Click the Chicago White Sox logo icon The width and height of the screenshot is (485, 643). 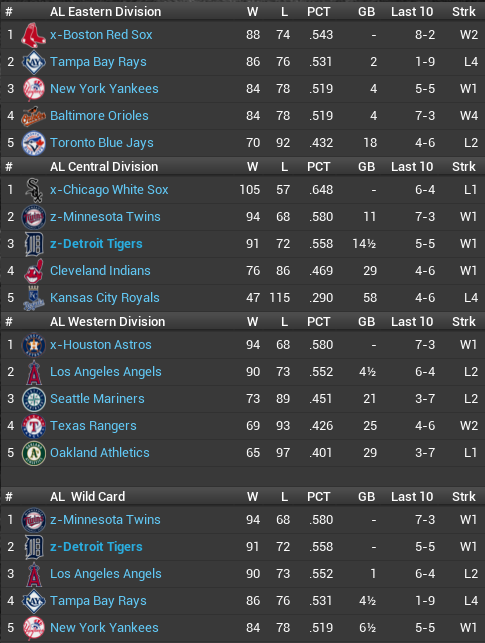[x=34, y=190]
